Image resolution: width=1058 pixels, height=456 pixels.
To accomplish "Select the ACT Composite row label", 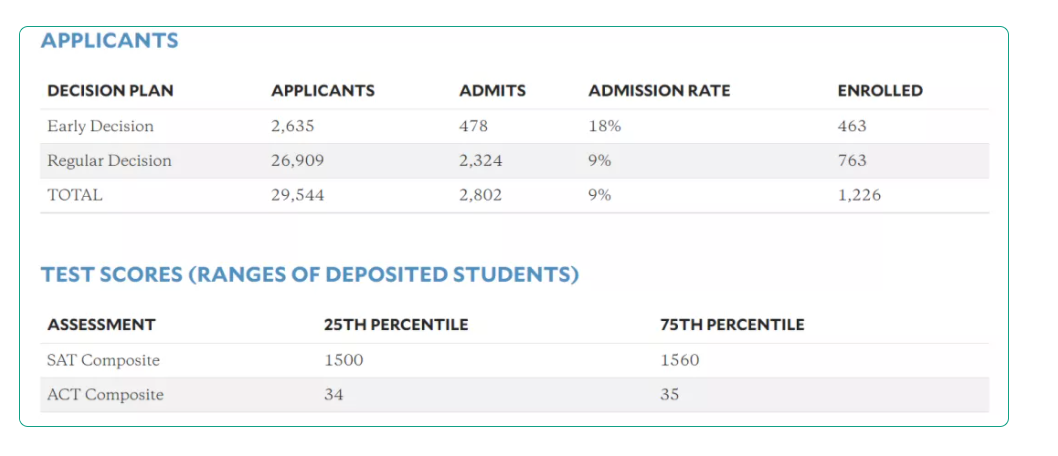I will (x=105, y=395).
